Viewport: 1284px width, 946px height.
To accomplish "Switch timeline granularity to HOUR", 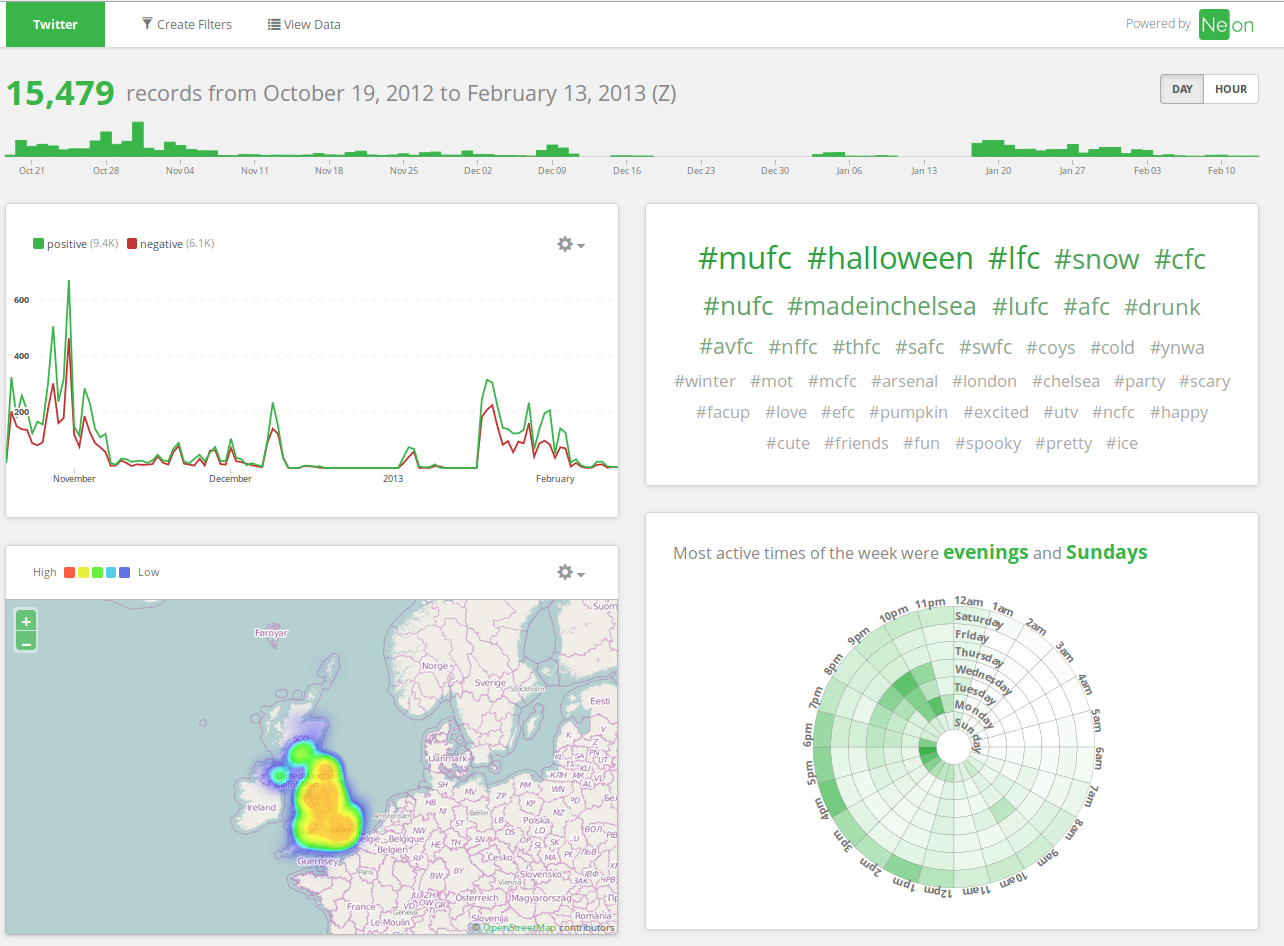I will coord(1231,89).
